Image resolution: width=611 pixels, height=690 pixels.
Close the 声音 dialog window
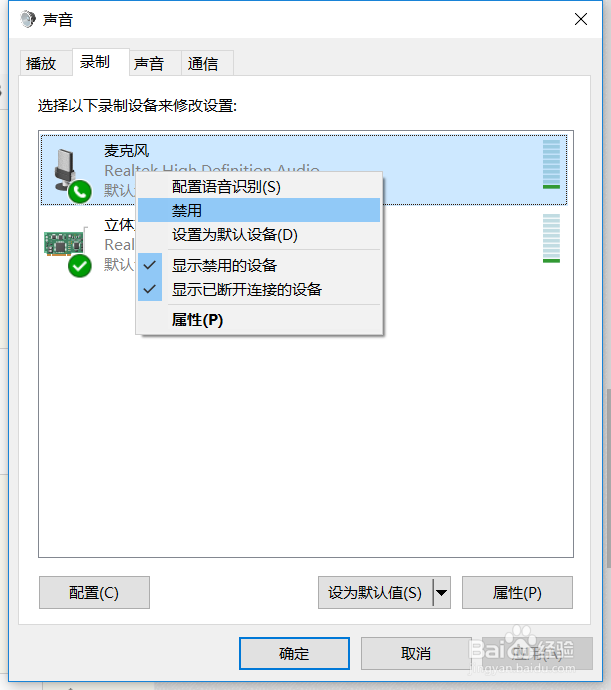pos(581,19)
